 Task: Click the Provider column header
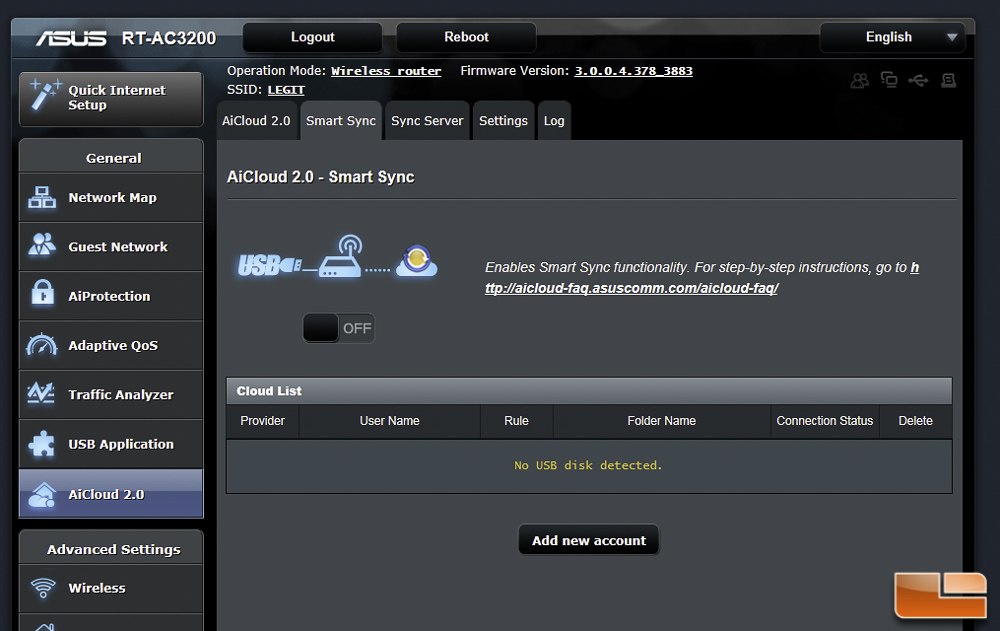point(262,421)
